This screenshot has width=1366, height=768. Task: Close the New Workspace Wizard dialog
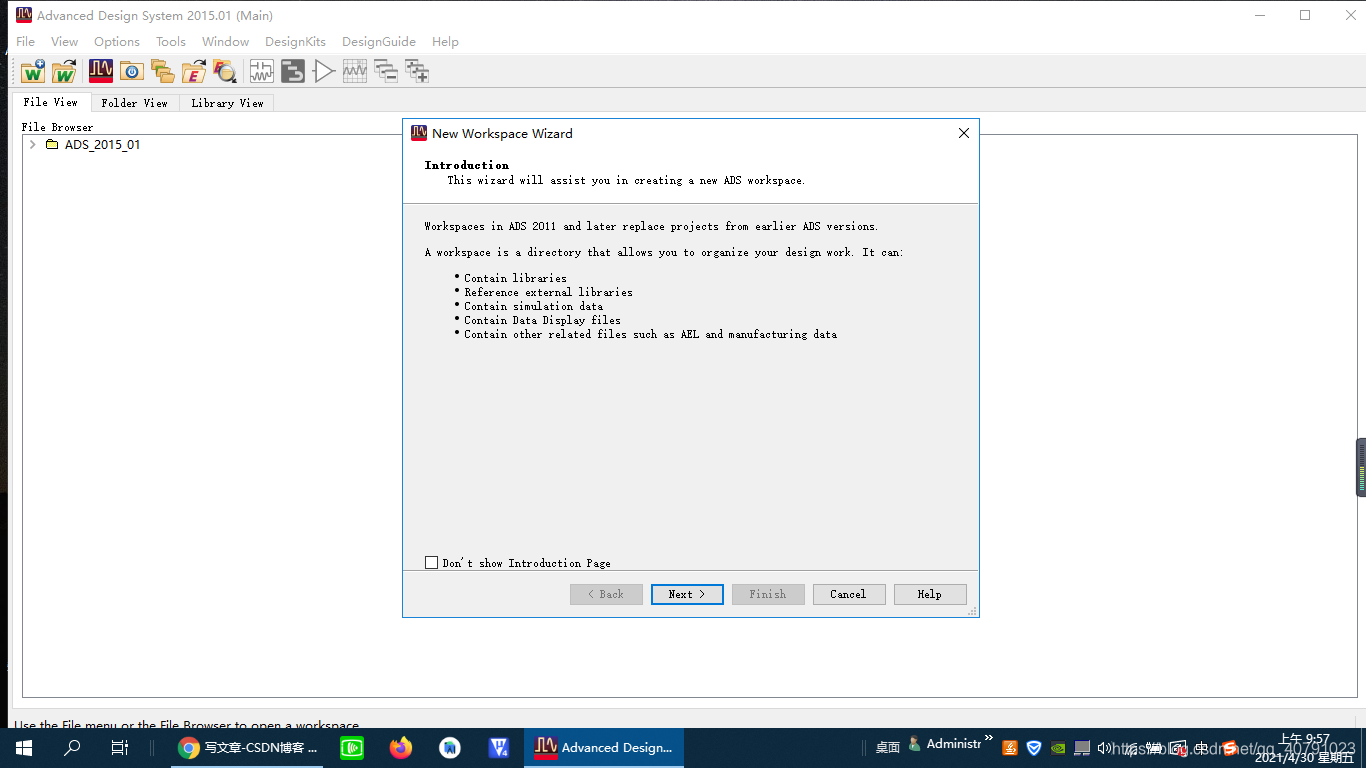pos(964,133)
